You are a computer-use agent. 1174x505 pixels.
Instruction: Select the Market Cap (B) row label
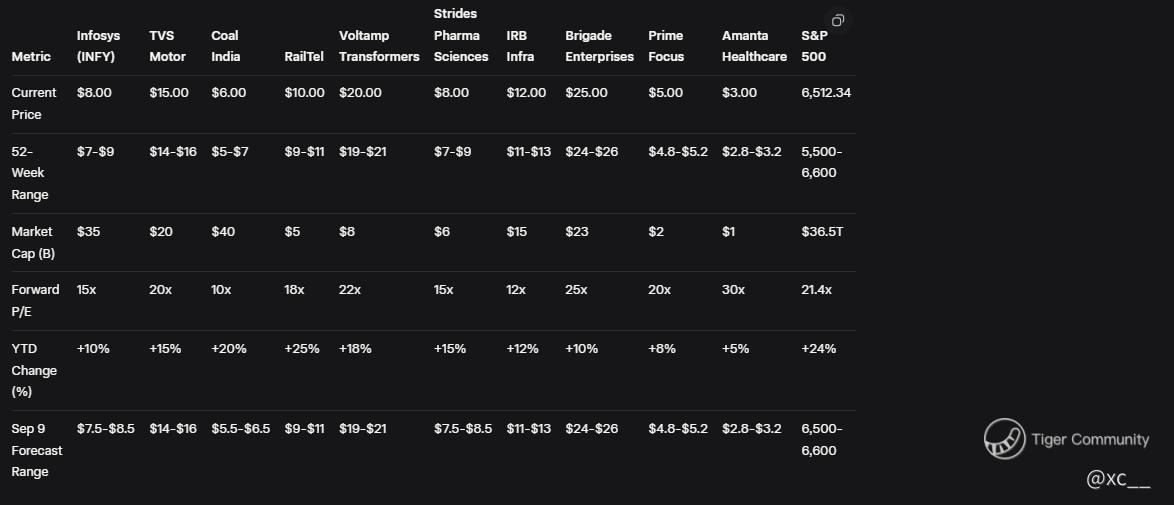(34, 242)
